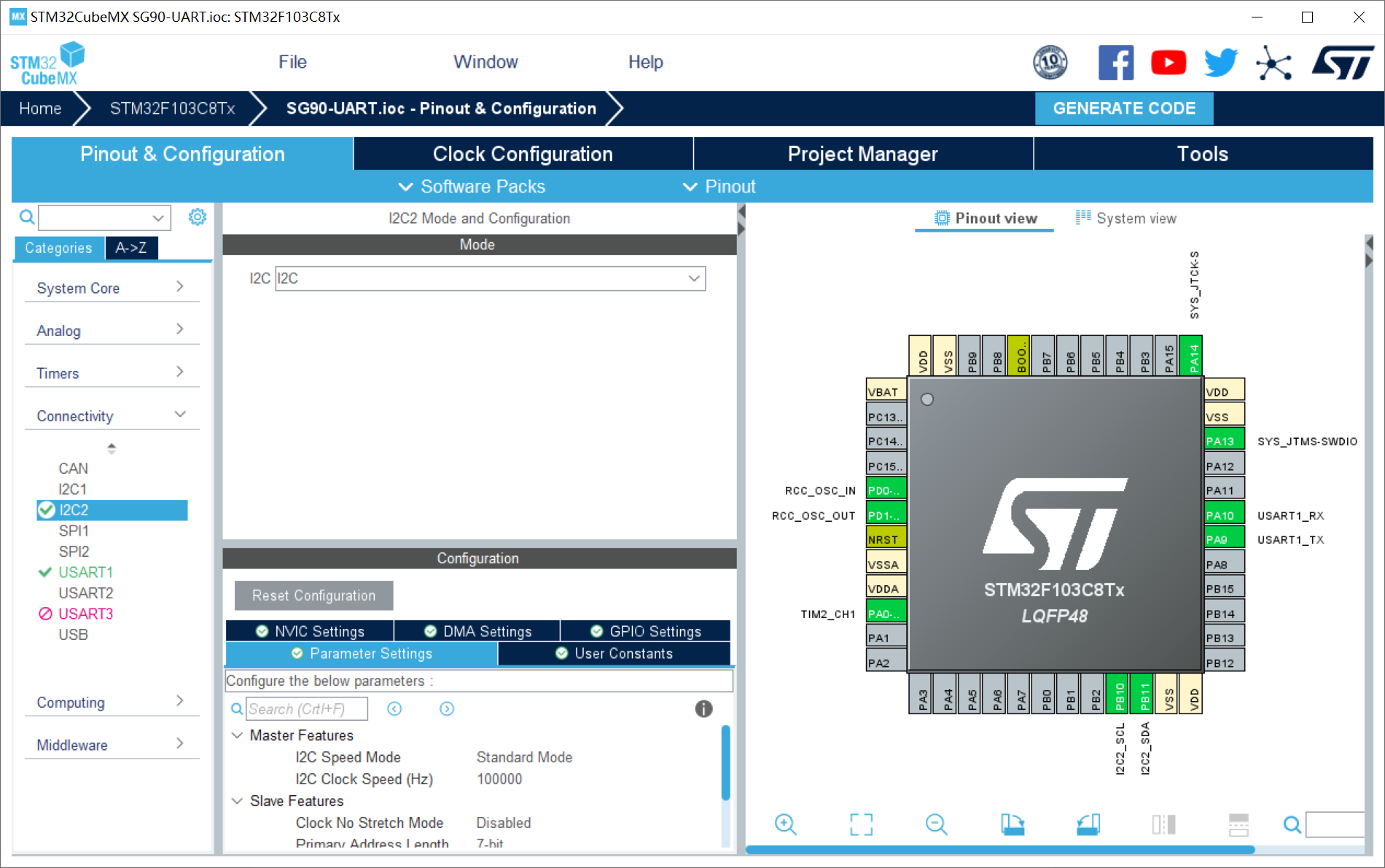
Task: Open the NVIC Settings tab
Action: [310, 631]
